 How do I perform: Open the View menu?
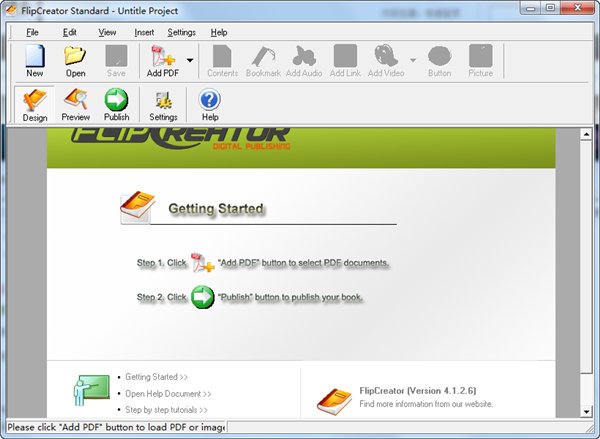click(x=107, y=33)
